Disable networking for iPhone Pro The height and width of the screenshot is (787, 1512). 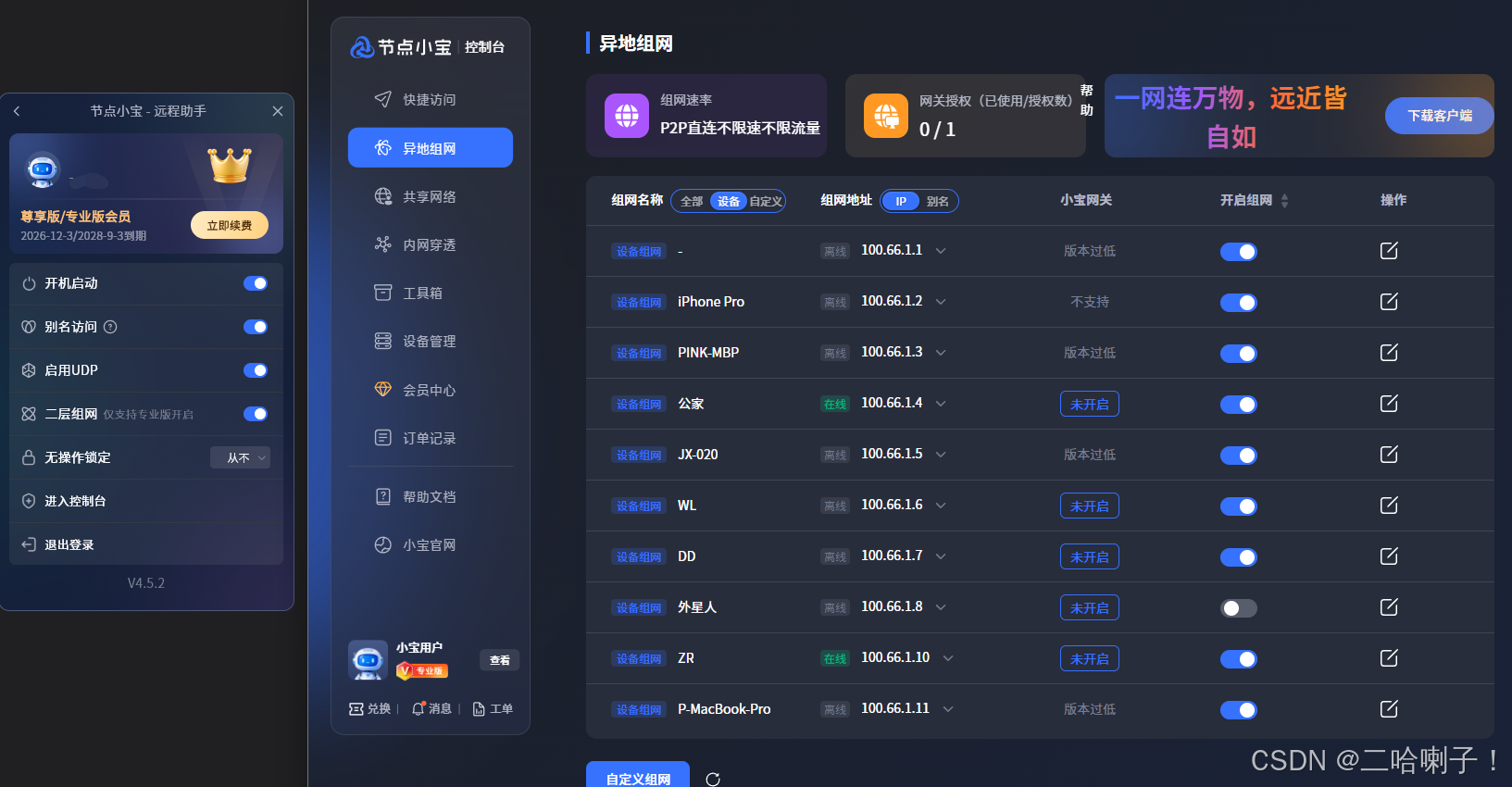(x=1239, y=303)
